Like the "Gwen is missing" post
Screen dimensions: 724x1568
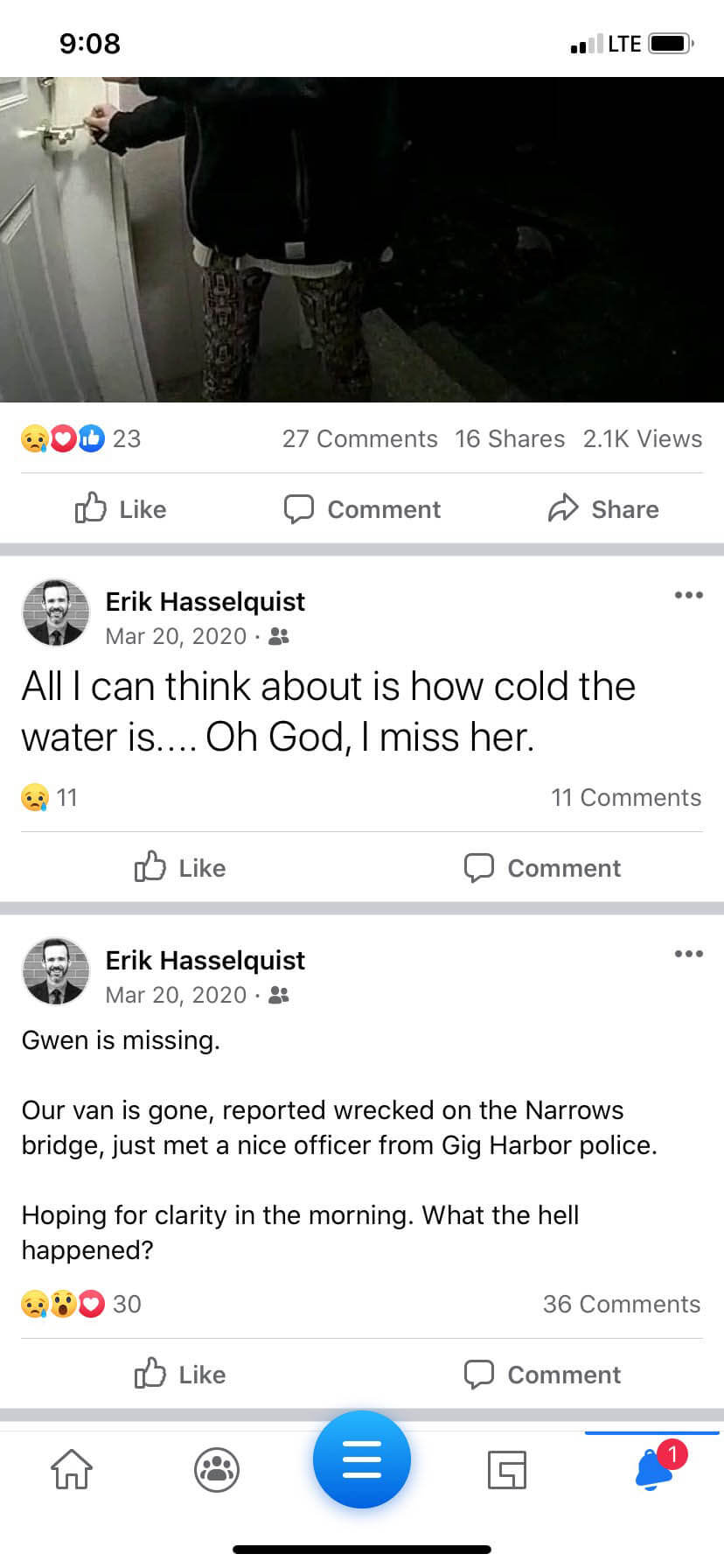[x=180, y=1375]
